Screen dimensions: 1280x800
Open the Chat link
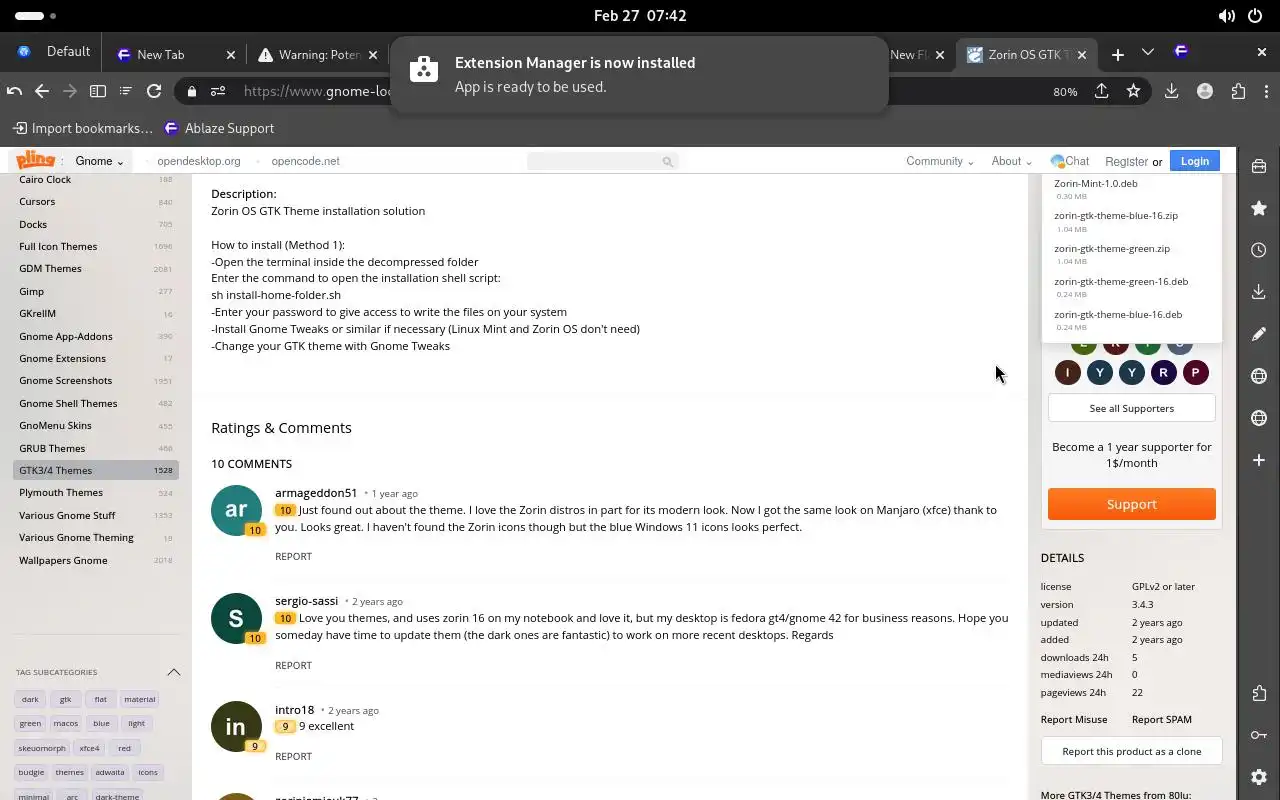click(x=1070, y=161)
